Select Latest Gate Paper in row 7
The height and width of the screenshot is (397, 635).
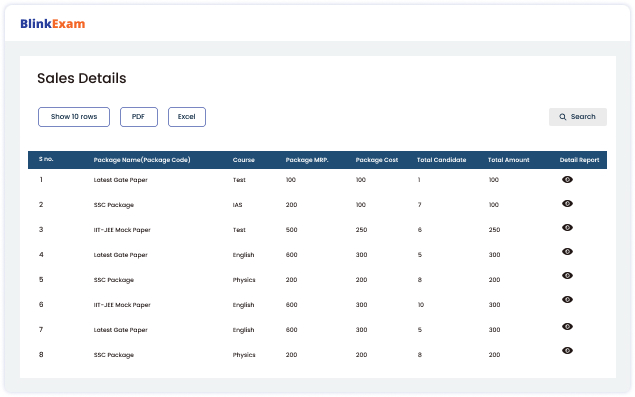click(120, 330)
